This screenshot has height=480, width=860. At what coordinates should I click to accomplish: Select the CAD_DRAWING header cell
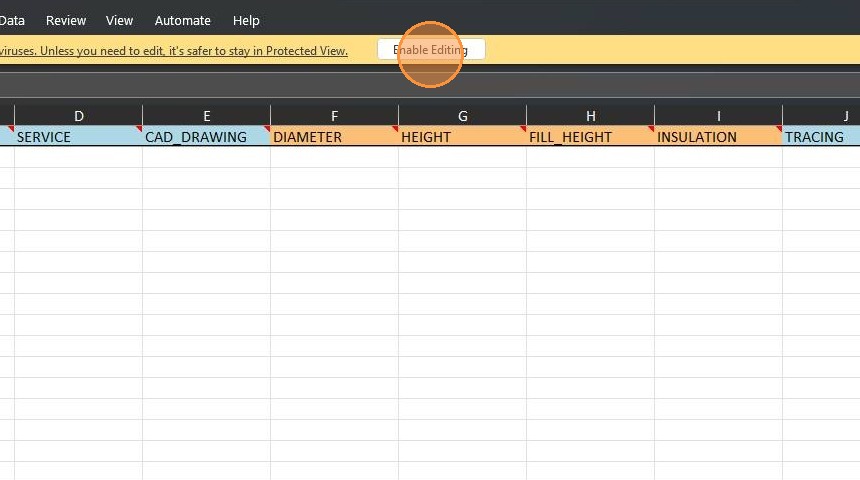point(206,136)
